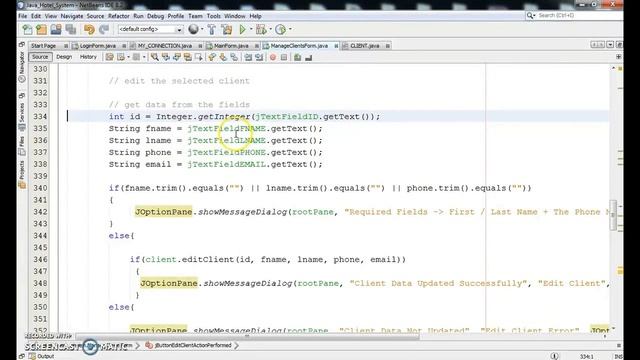
Task: Open the Projects side panel
Action: point(22,174)
